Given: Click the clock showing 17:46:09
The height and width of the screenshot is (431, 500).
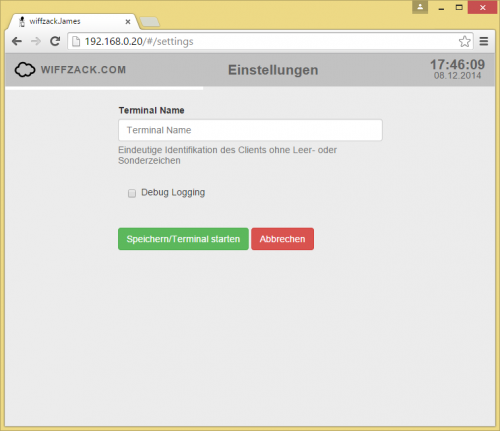Looking at the screenshot, I should point(457,64).
